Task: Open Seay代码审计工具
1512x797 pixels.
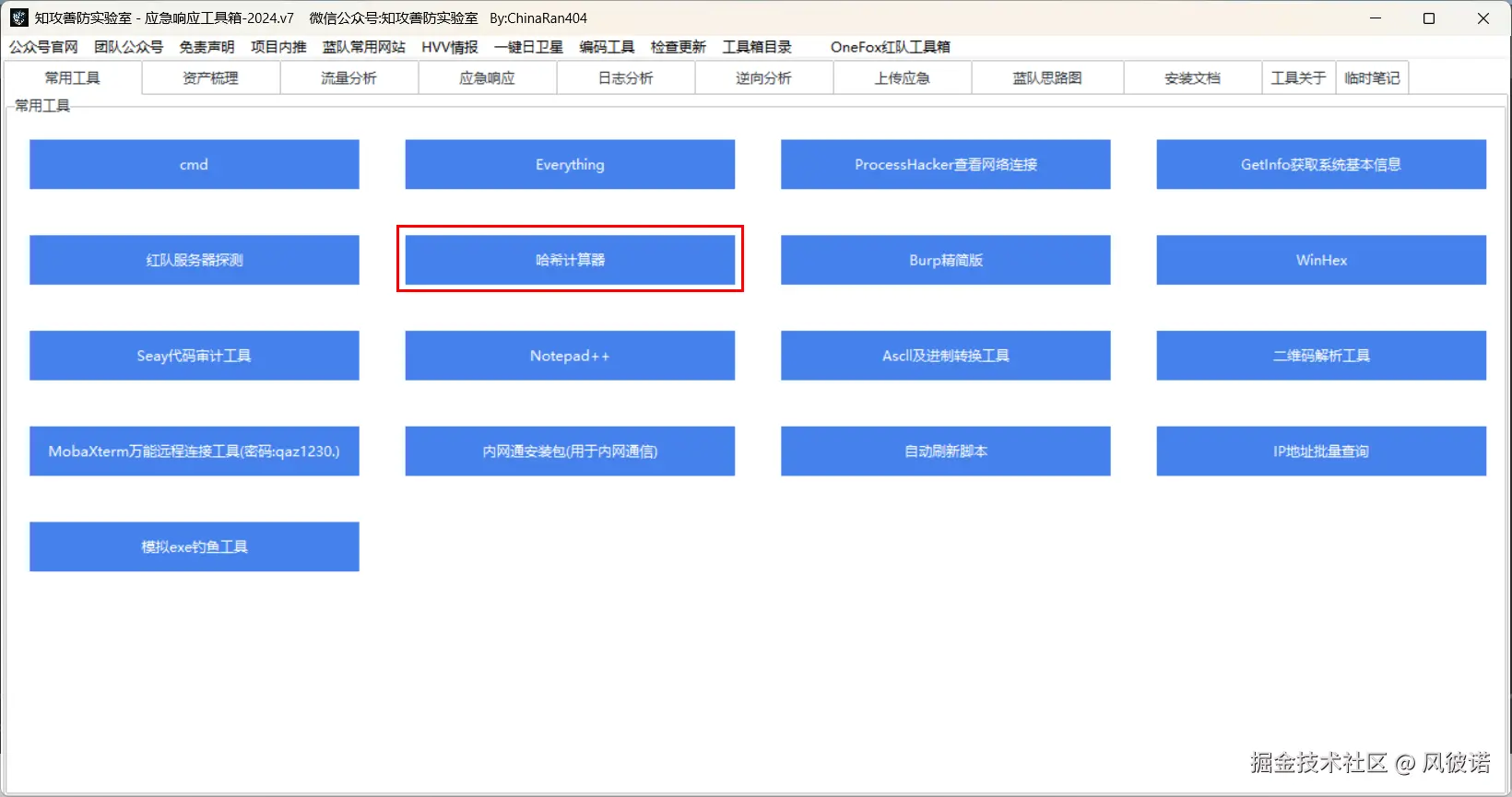Action: pyautogui.click(x=195, y=356)
